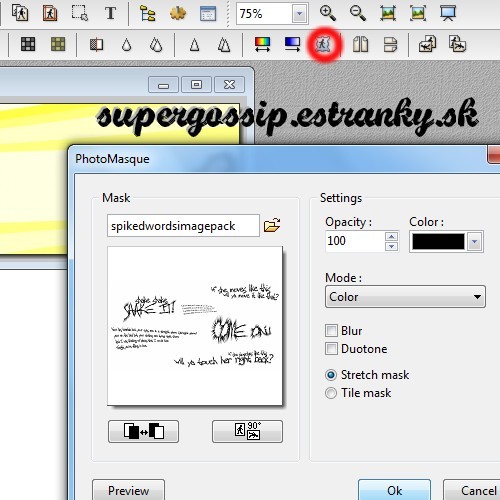500x500 pixels.
Task: Click the Vertical flip icon
Action: coord(390,44)
